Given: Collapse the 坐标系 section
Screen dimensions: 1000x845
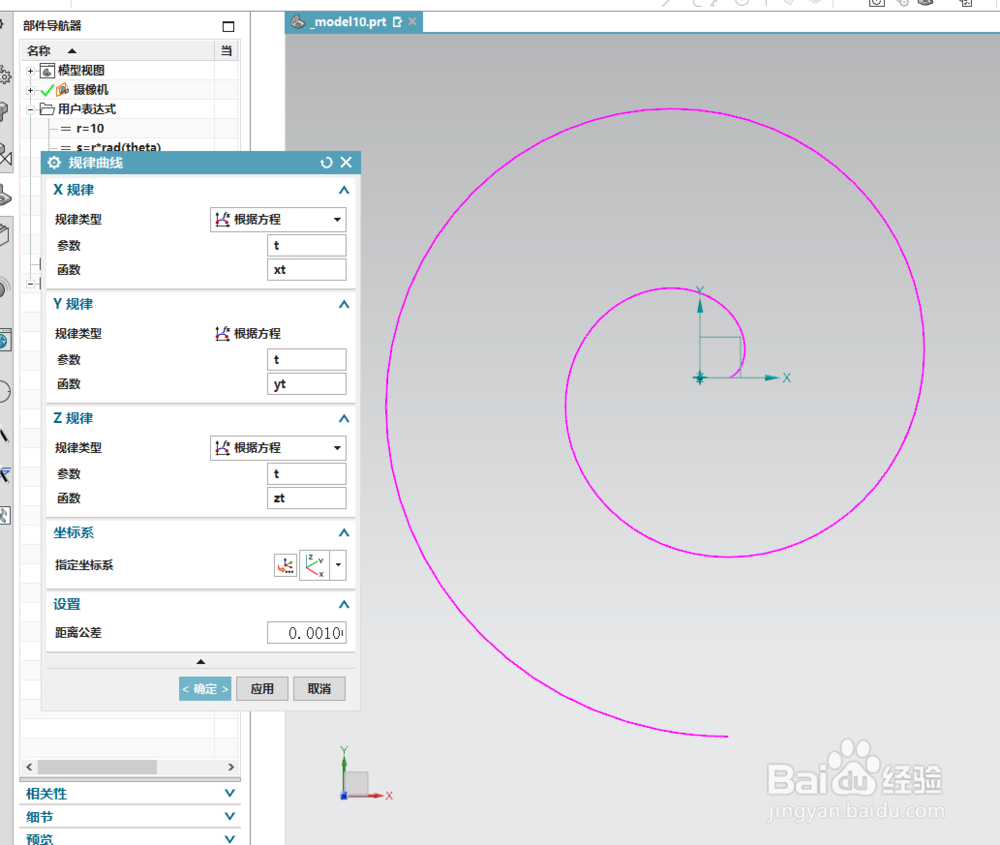Looking at the screenshot, I should [344, 533].
